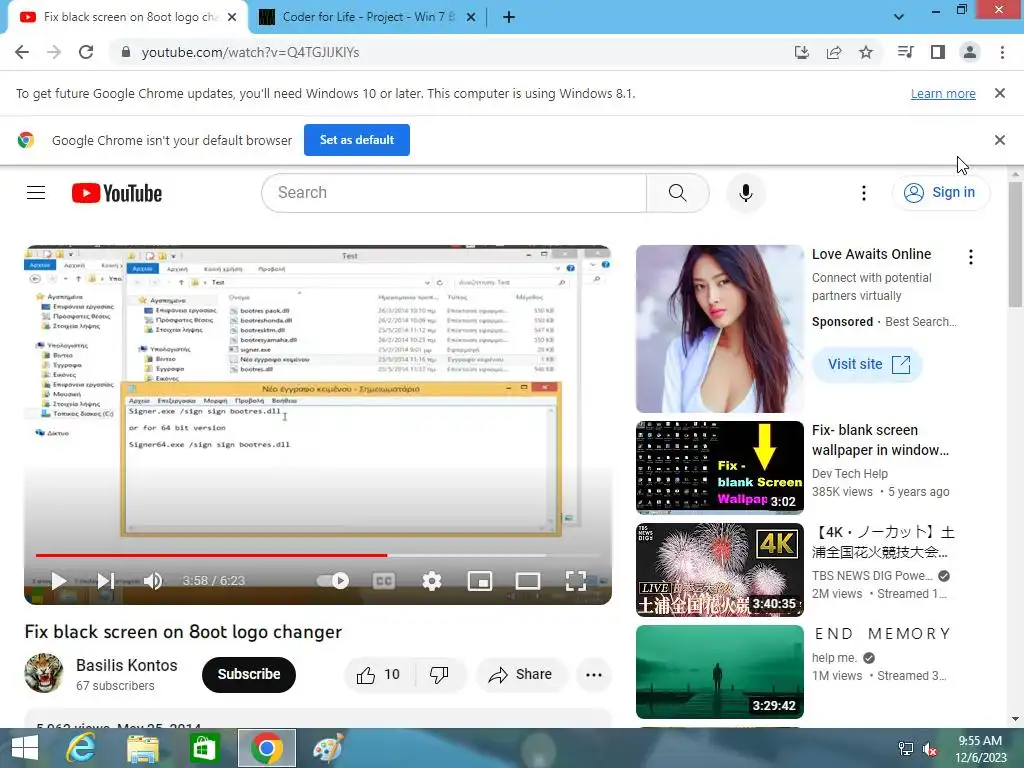Open more actions menu below video
The height and width of the screenshot is (768, 1024).
pyautogui.click(x=594, y=675)
